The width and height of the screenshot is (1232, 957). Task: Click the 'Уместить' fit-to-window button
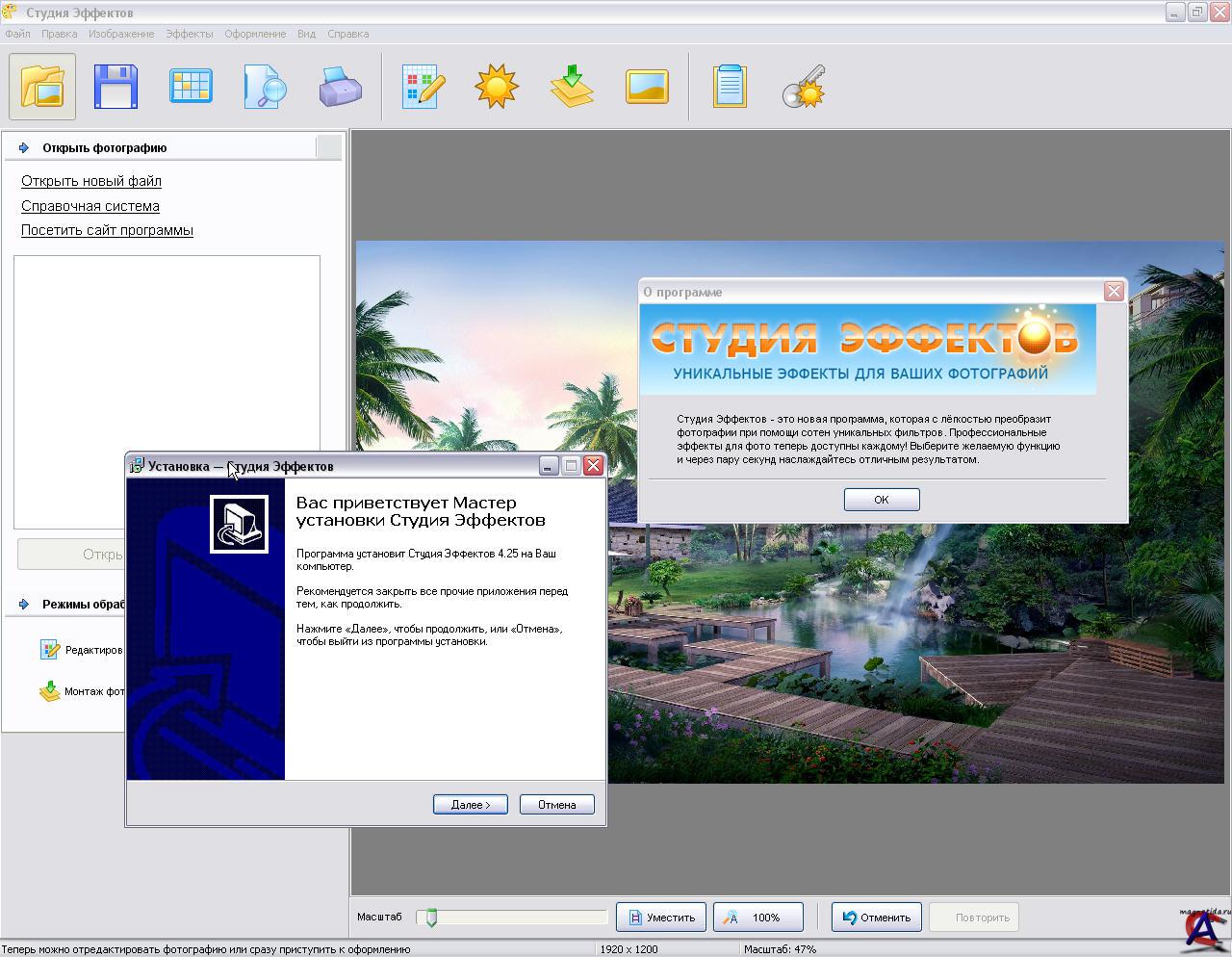tap(661, 918)
